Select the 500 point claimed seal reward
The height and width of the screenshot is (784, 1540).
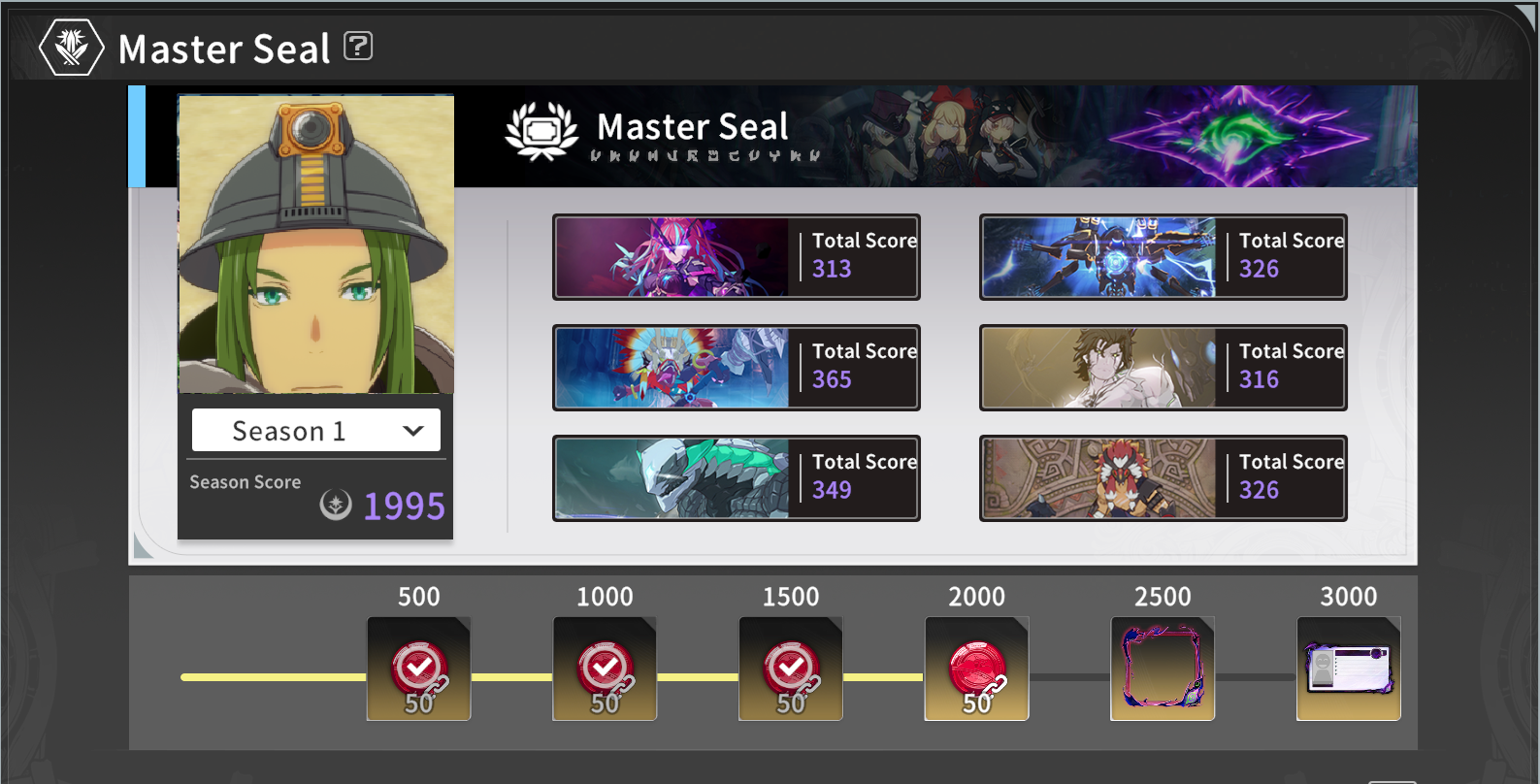(x=418, y=669)
